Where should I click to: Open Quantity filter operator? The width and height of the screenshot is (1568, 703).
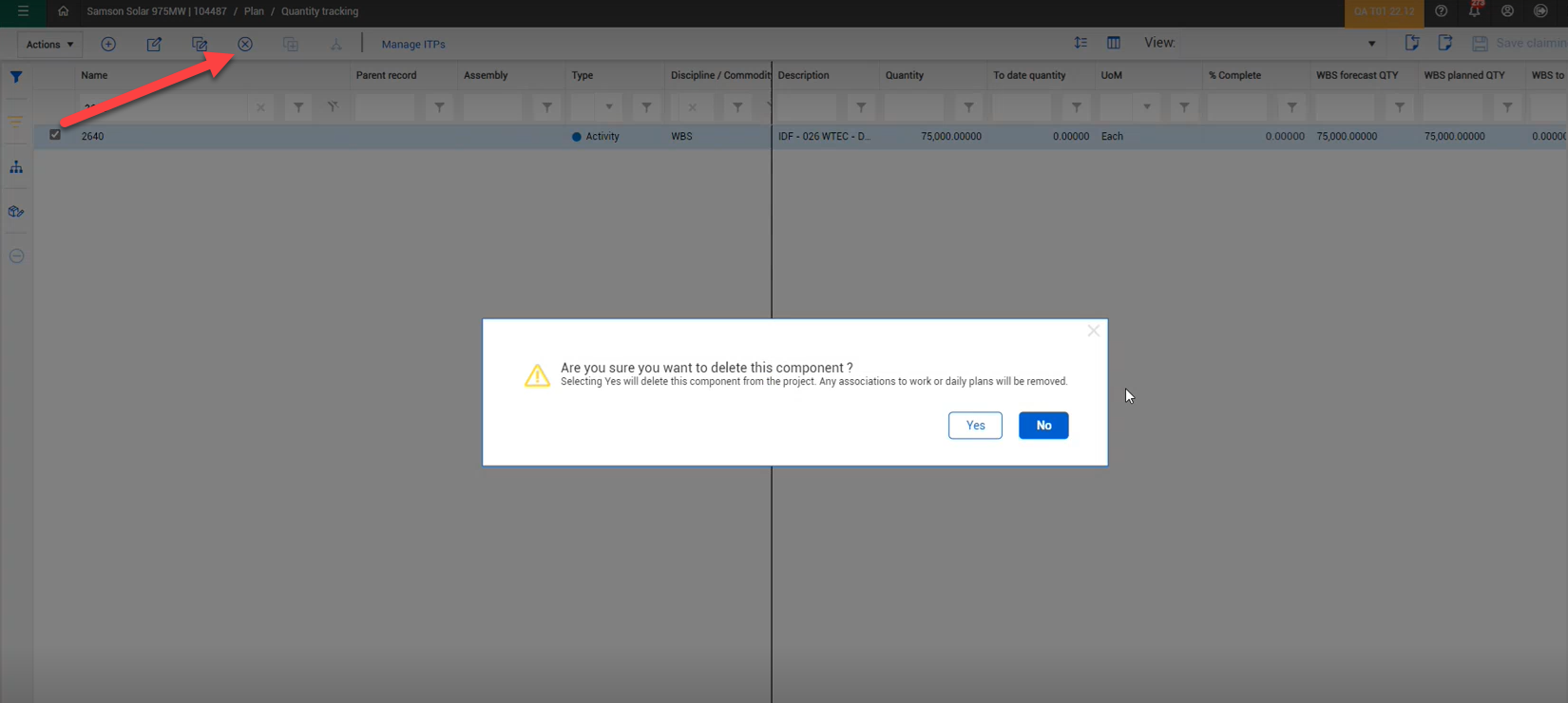[x=968, y=107]
